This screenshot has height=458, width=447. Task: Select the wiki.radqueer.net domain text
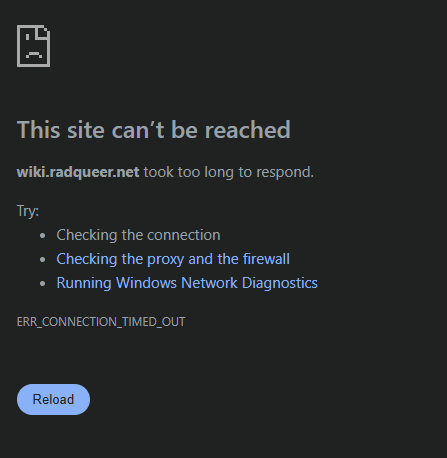(x=78, y=172)
